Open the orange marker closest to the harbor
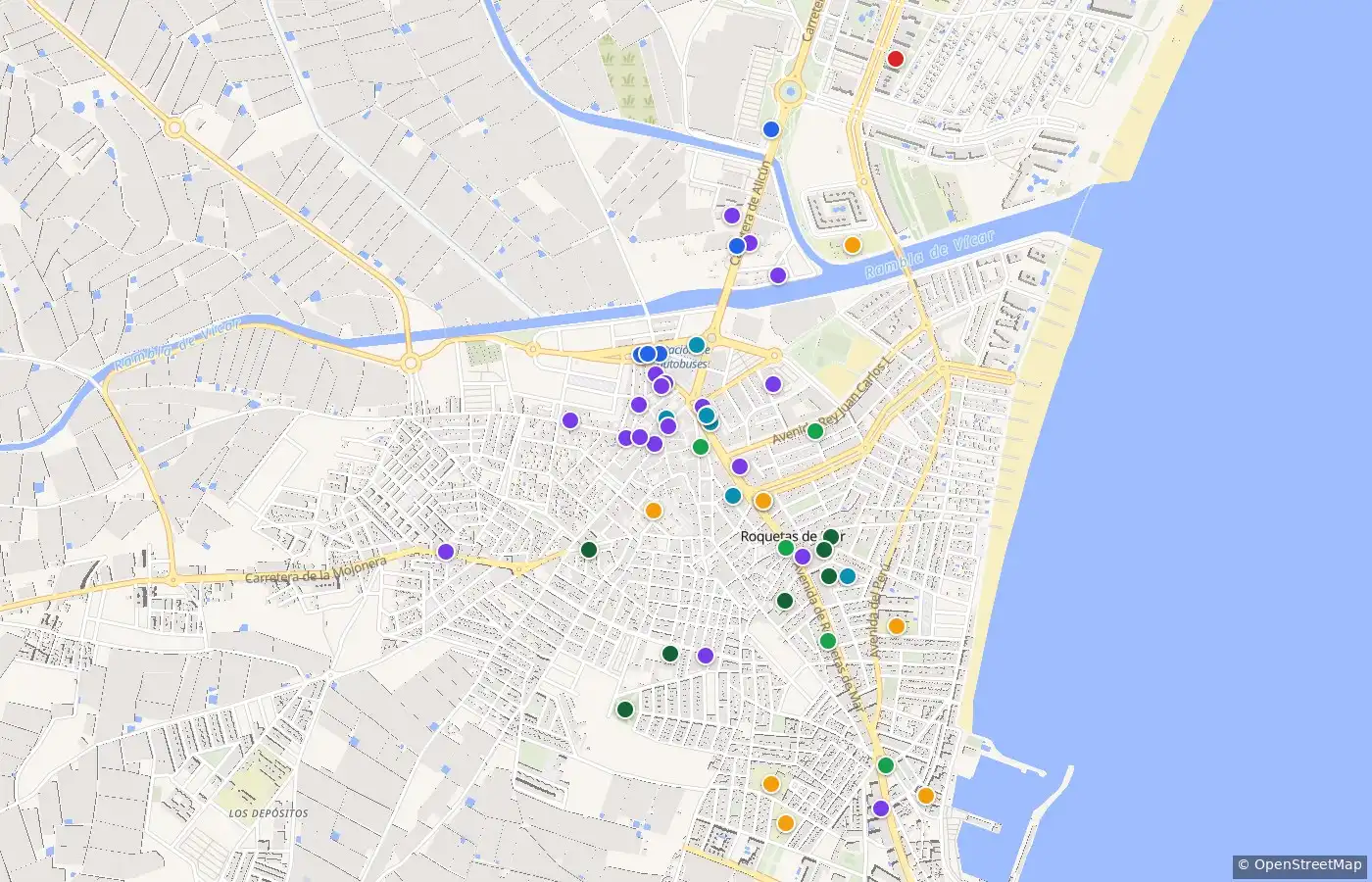Screen dimensions: 1372x882 [925, 796]
